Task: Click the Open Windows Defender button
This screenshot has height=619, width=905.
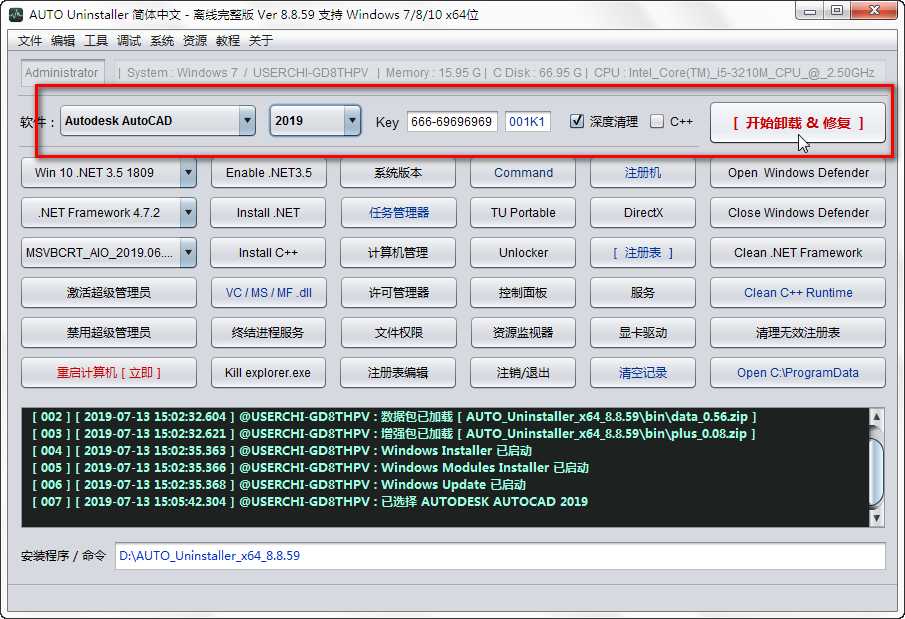Action: click(797, 172)
